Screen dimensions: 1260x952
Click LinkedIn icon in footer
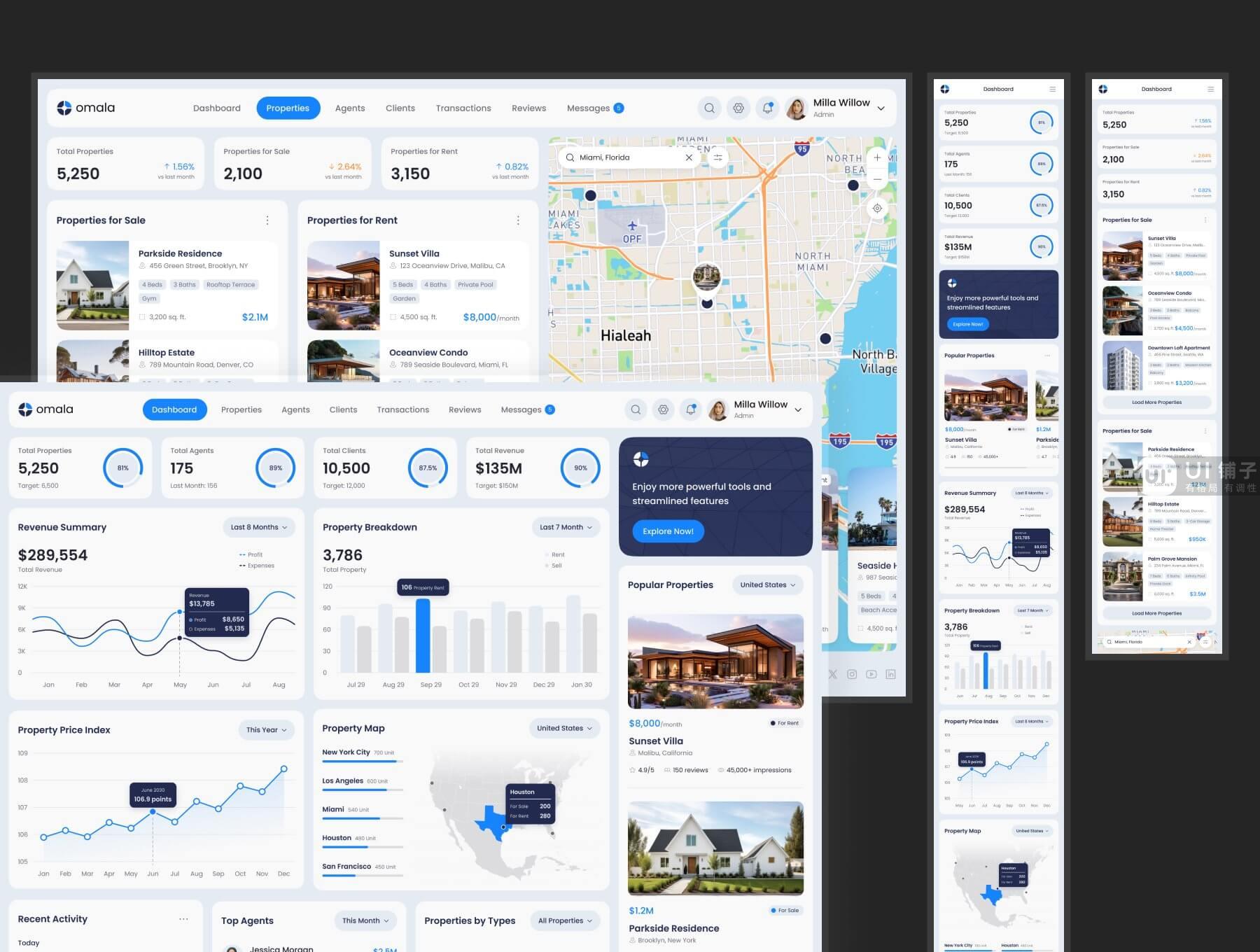coord(890,674)
